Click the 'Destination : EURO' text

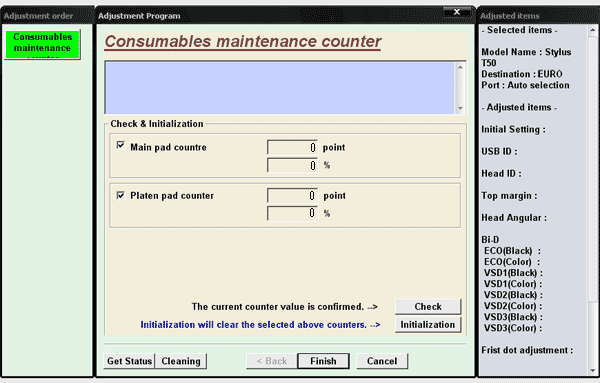(x=522, y=74)
